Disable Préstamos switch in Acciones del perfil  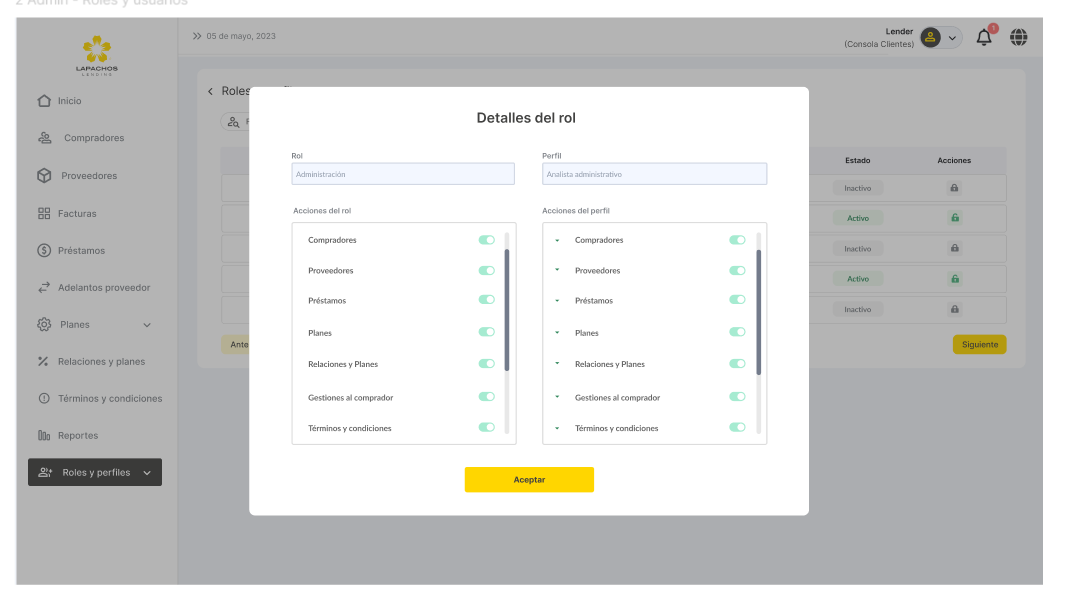tap(737, 300)
